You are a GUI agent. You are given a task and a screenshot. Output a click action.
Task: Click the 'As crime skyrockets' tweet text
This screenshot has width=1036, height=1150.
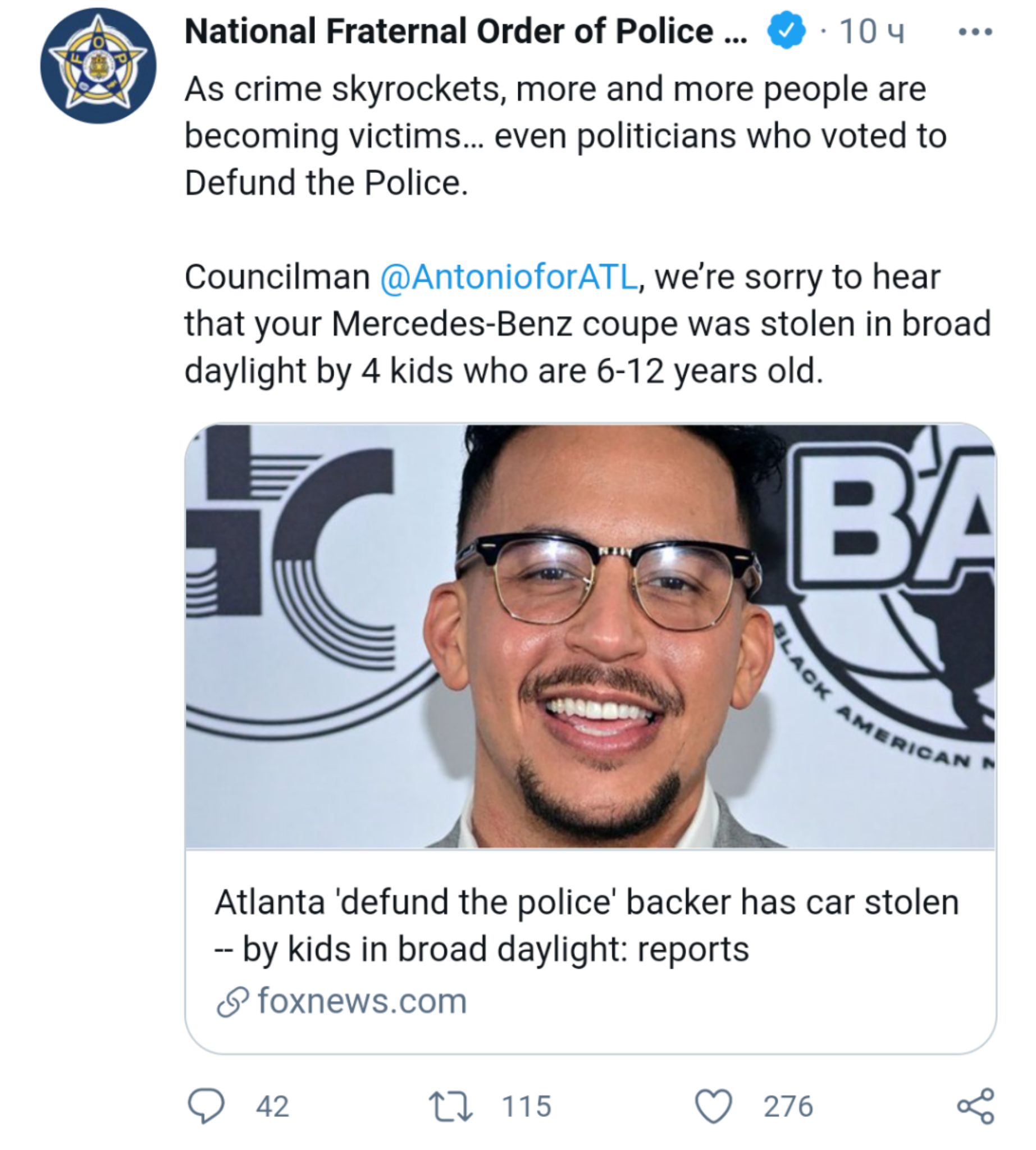pyautogui.click(x=555, y=89)
